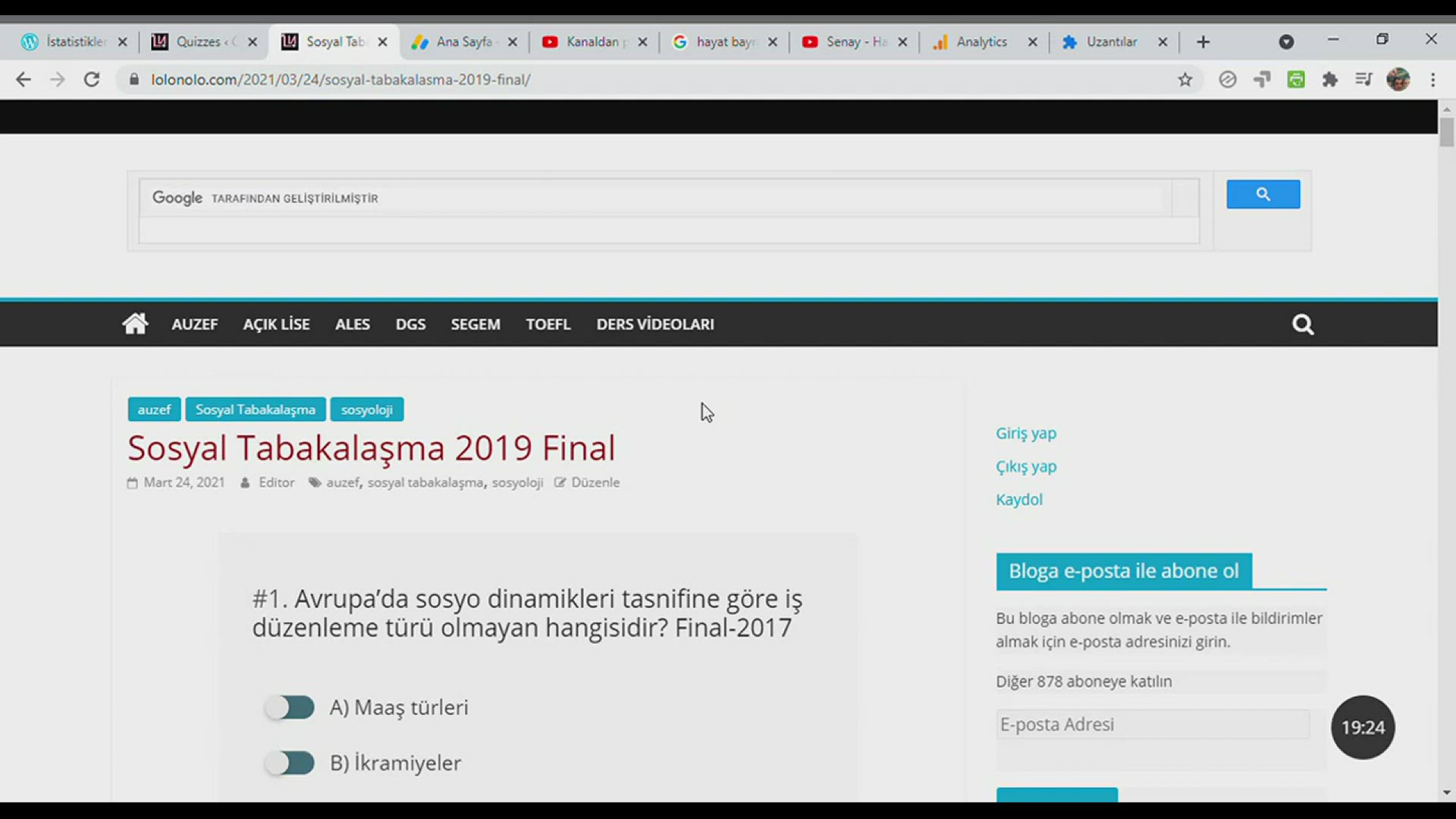The image size is (1456, 819).
Task: Open the Chrome profile avatar
Action: (x=1398, y=80)
